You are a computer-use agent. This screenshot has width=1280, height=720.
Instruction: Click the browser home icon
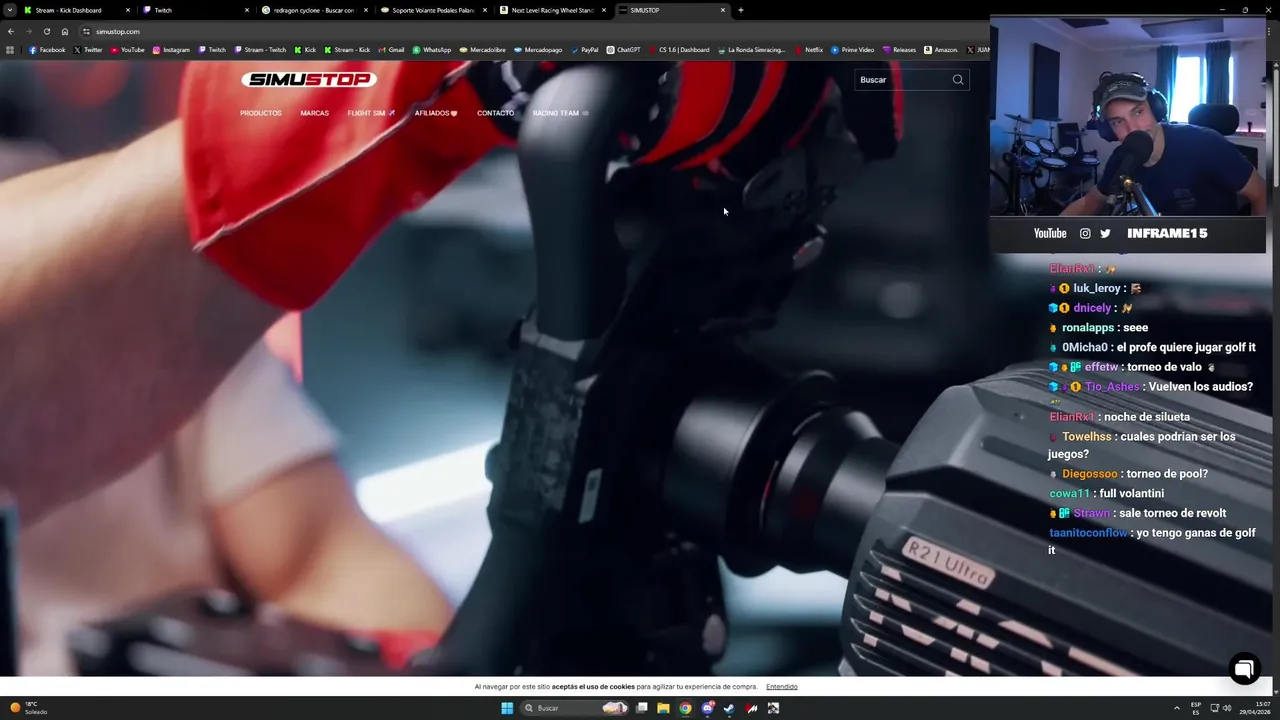pos(64,31)
